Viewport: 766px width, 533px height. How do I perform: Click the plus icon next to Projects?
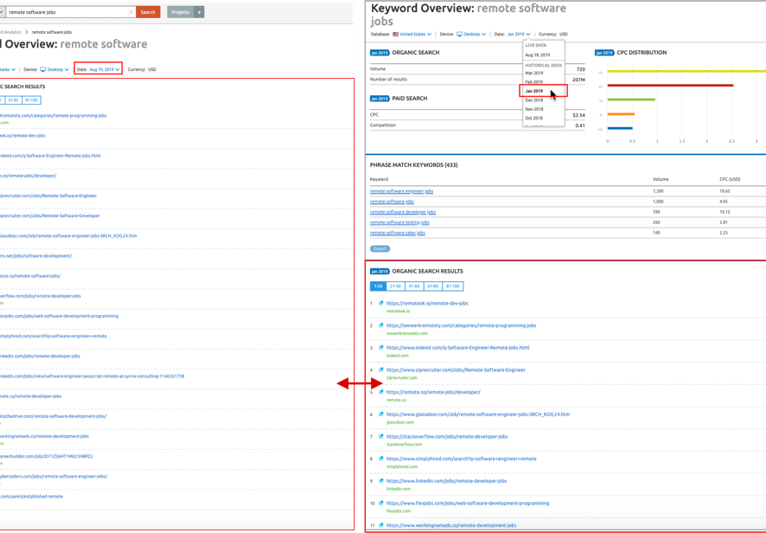click(x=199, y=12)
